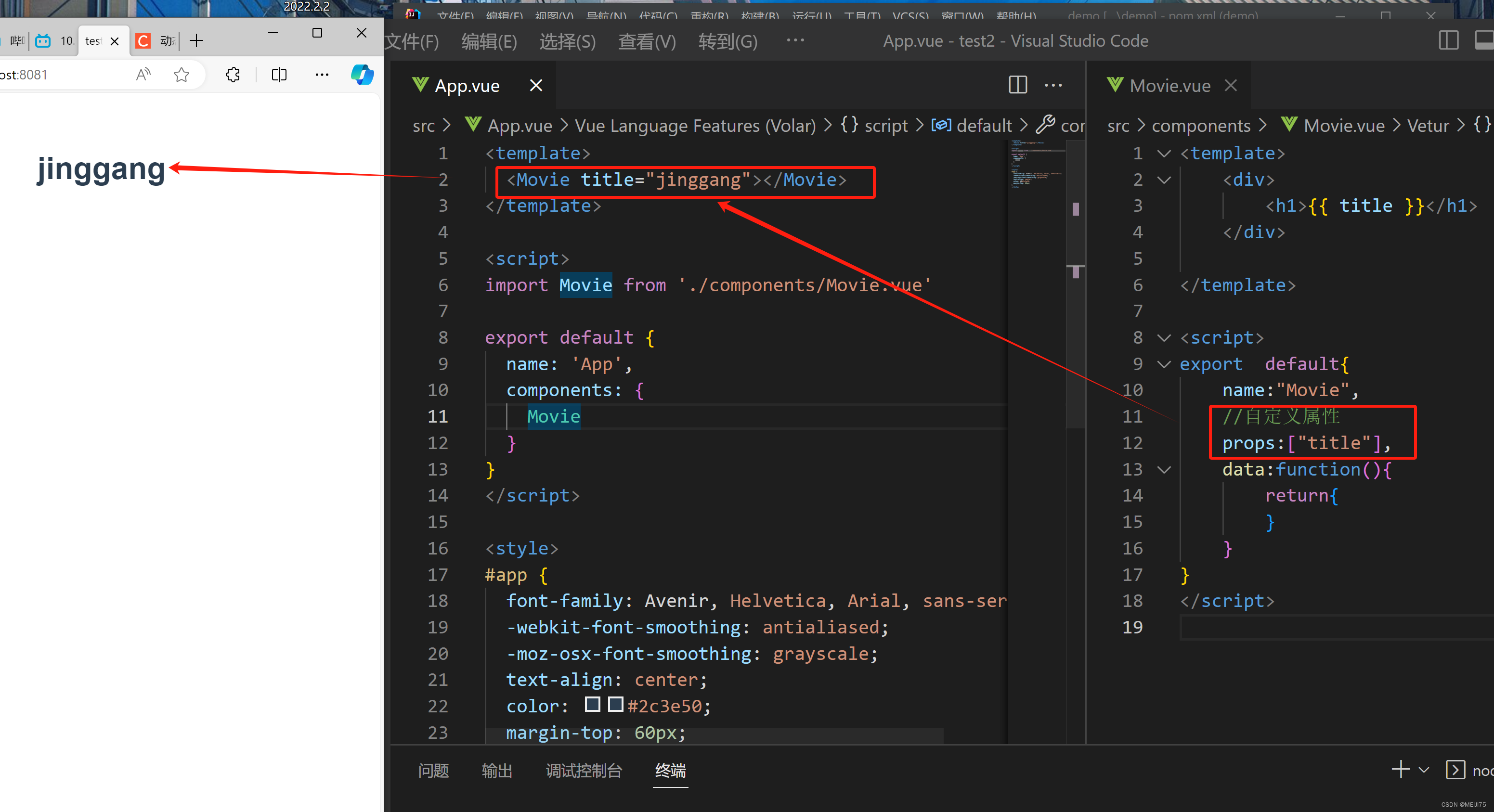Open the VS Code 选择(S) menu
Image resolution: width=1494 pixels, height=812 pixels.
568,41
